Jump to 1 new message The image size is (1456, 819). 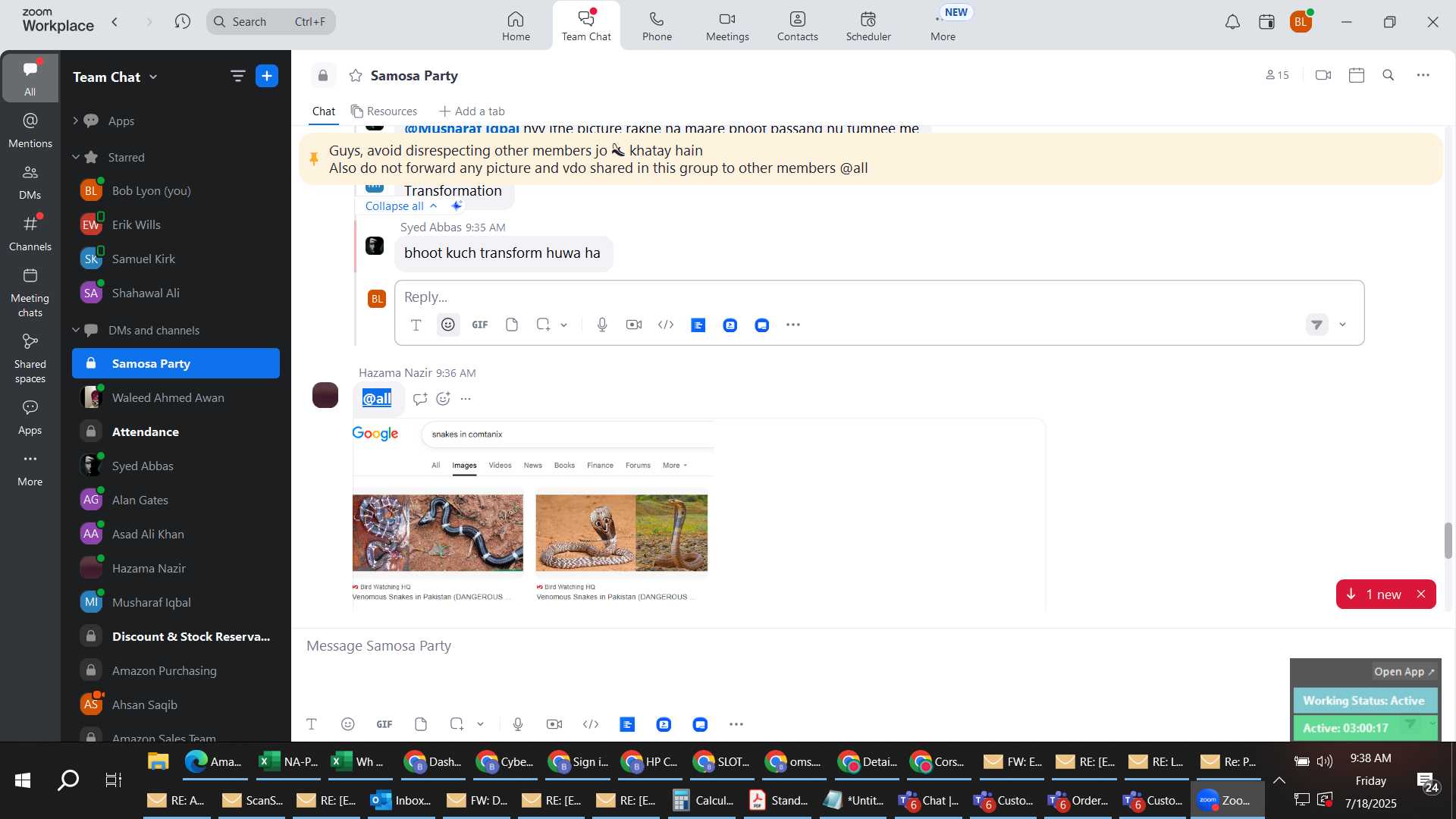[x=1376, y=595]
